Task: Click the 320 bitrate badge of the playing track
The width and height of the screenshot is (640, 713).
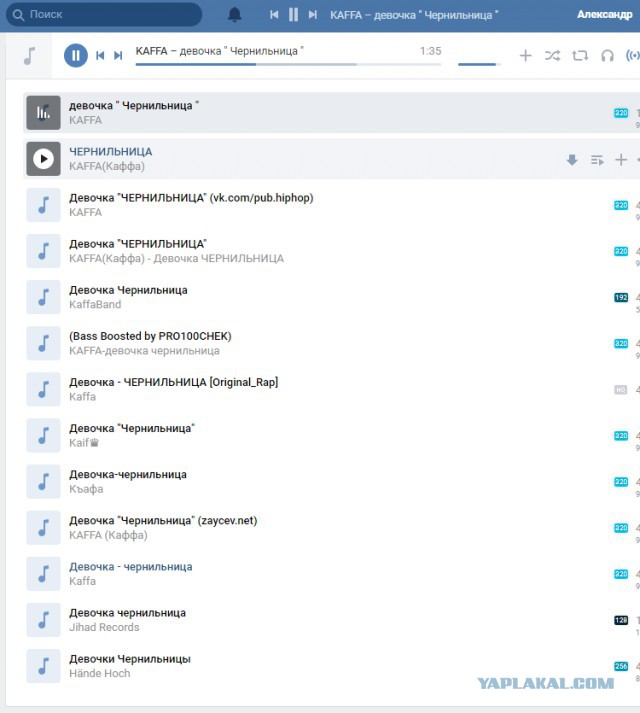Action: point(621,113)
